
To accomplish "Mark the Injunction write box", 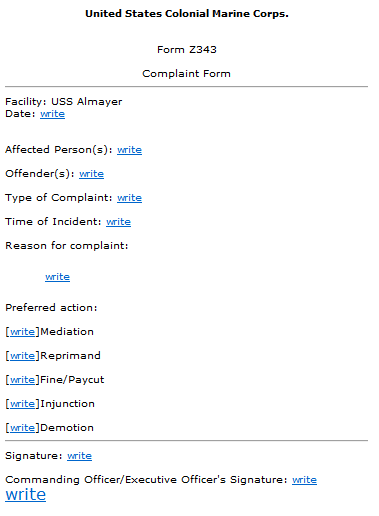I will 22,404.
